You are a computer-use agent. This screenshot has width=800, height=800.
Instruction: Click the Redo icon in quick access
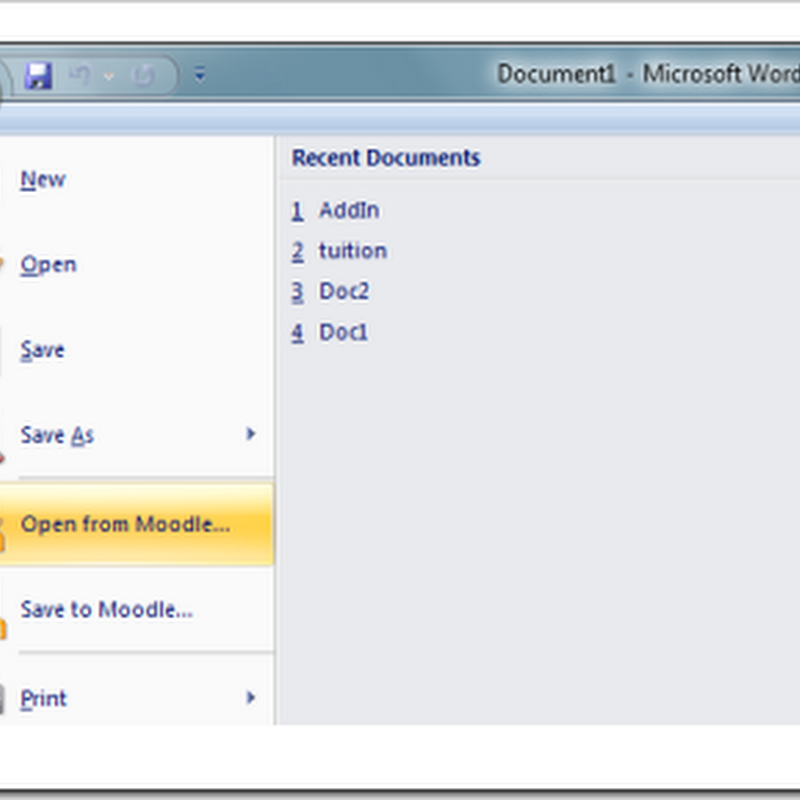tap(143, 76)
